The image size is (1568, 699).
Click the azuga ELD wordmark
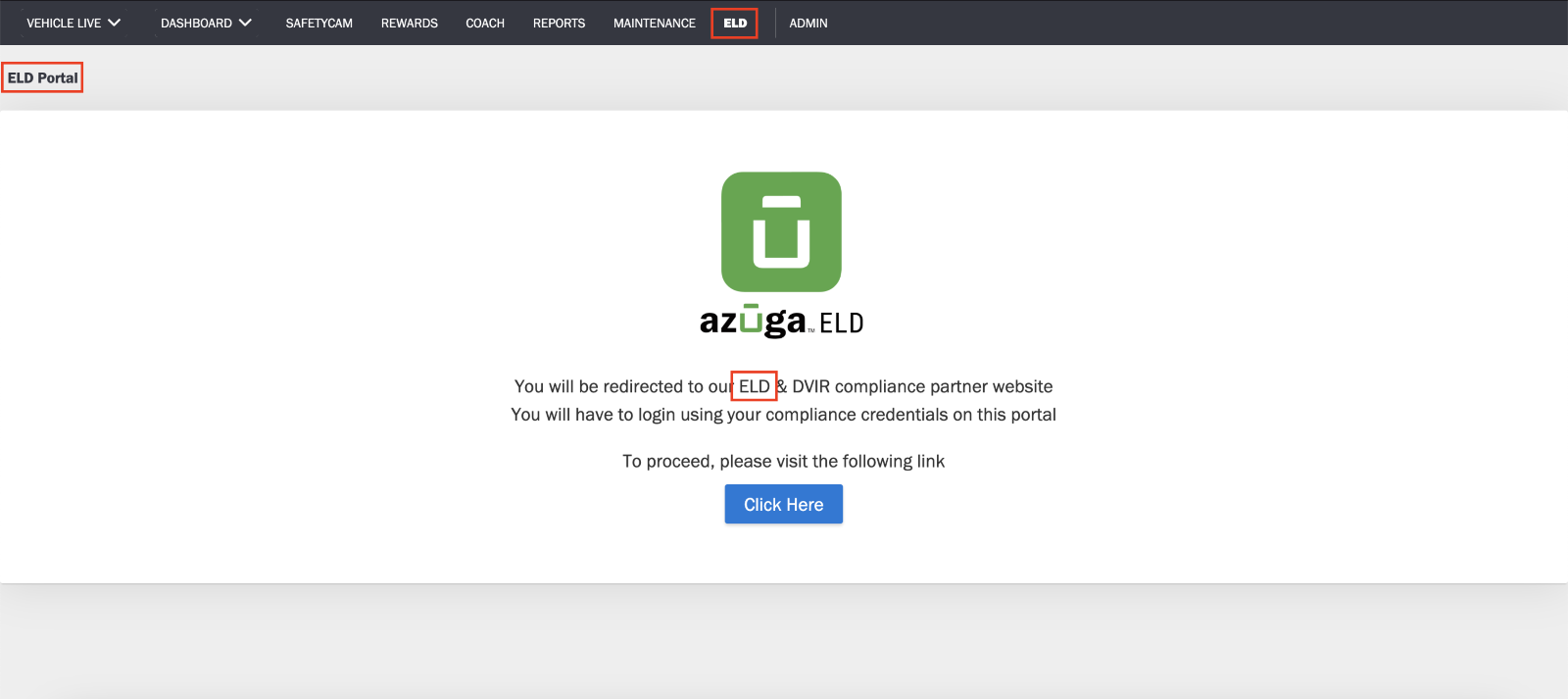pos(781,322)
